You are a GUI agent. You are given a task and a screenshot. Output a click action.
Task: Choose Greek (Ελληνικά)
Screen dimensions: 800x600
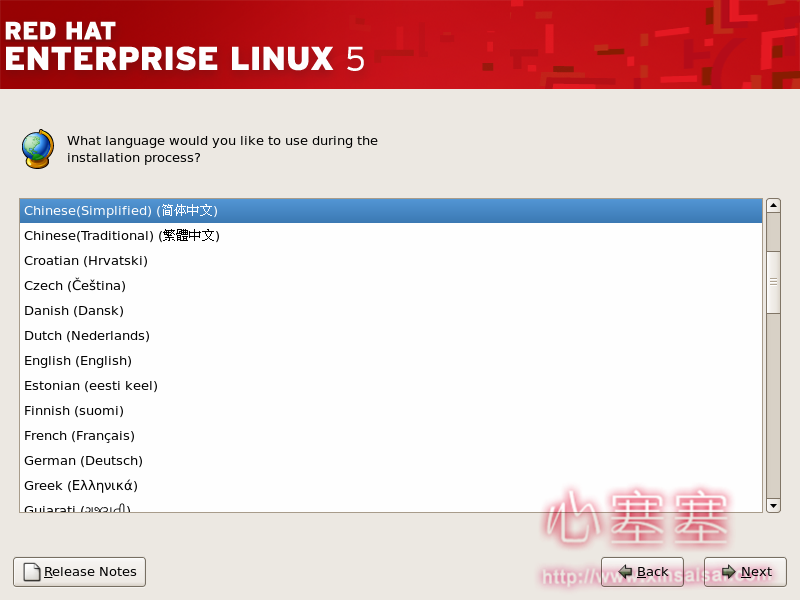coord(391,486)
